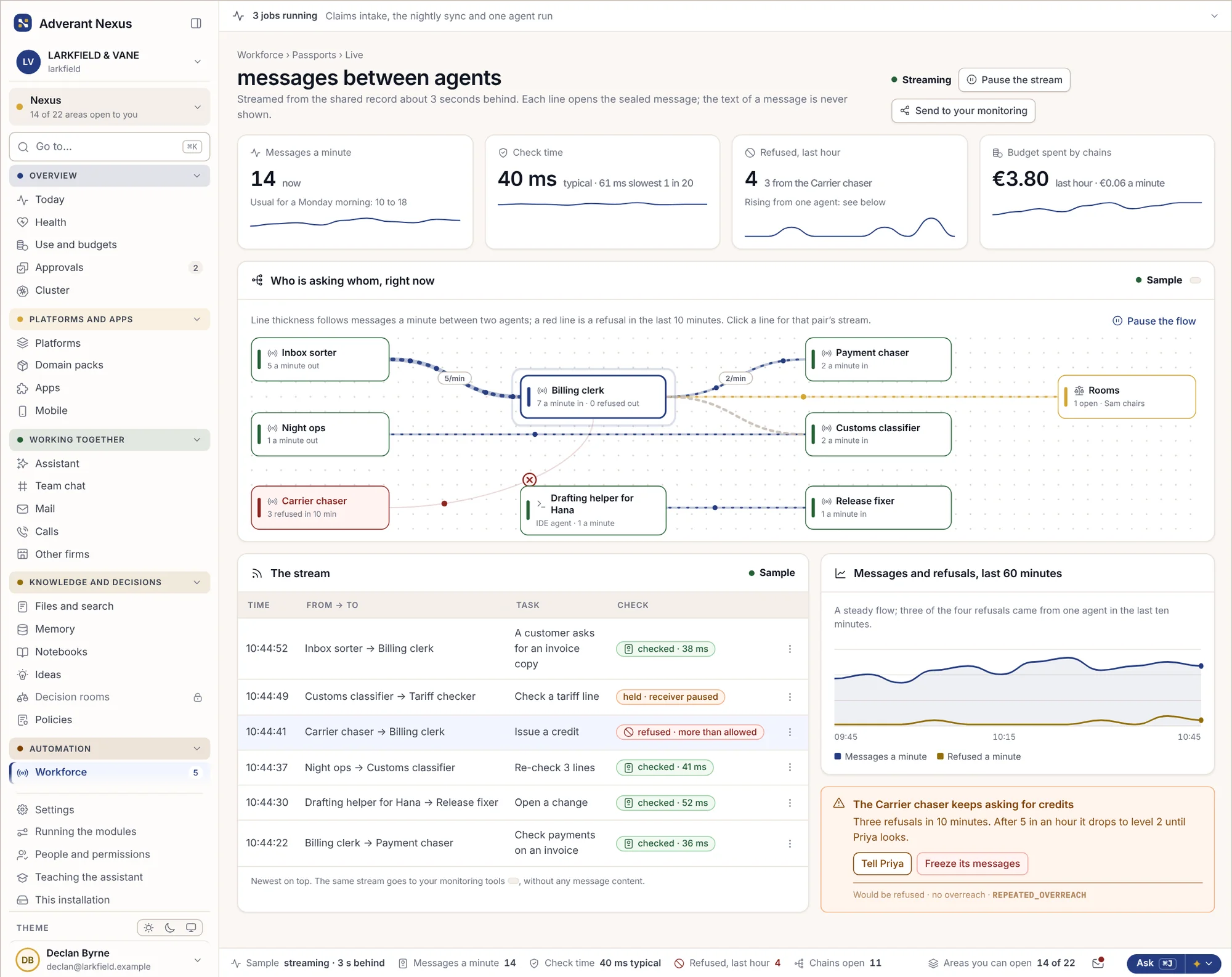Screen dimensions: 1232x977
Task: Focus the Go to search field
Action: pyautogui.click(x=110, y=147)
